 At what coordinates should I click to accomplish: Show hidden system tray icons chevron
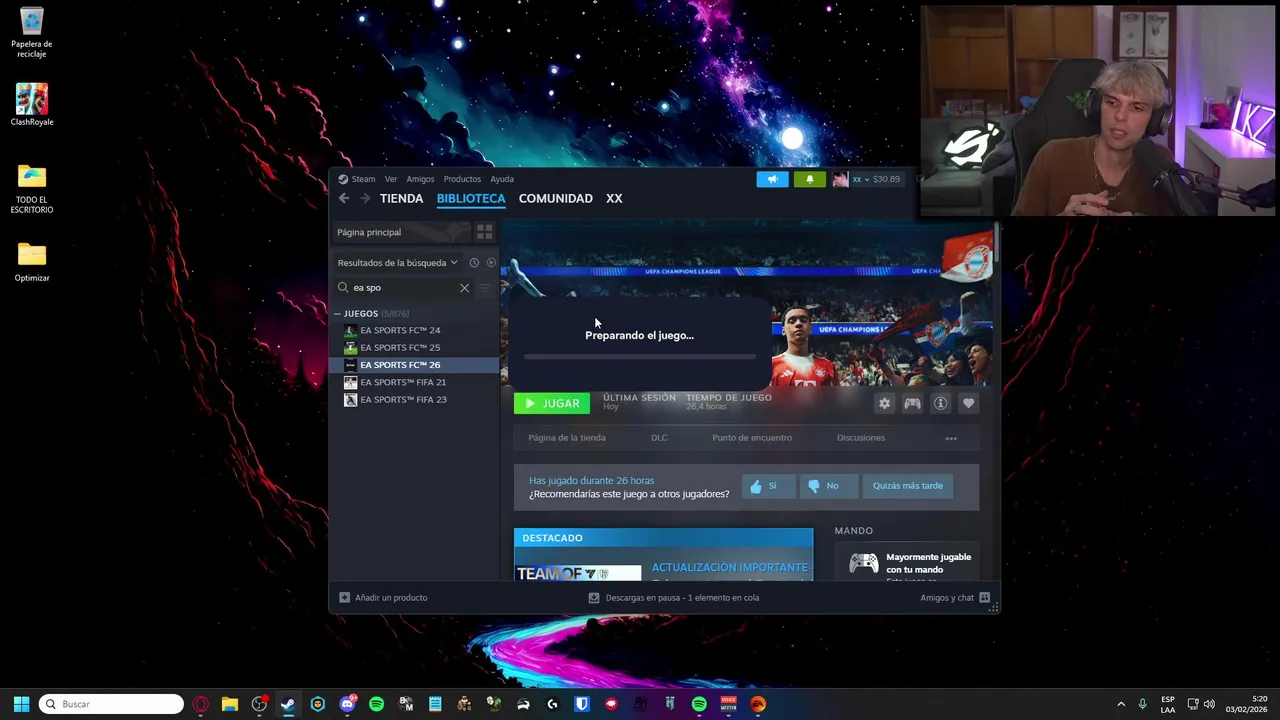coord(1121,704)
